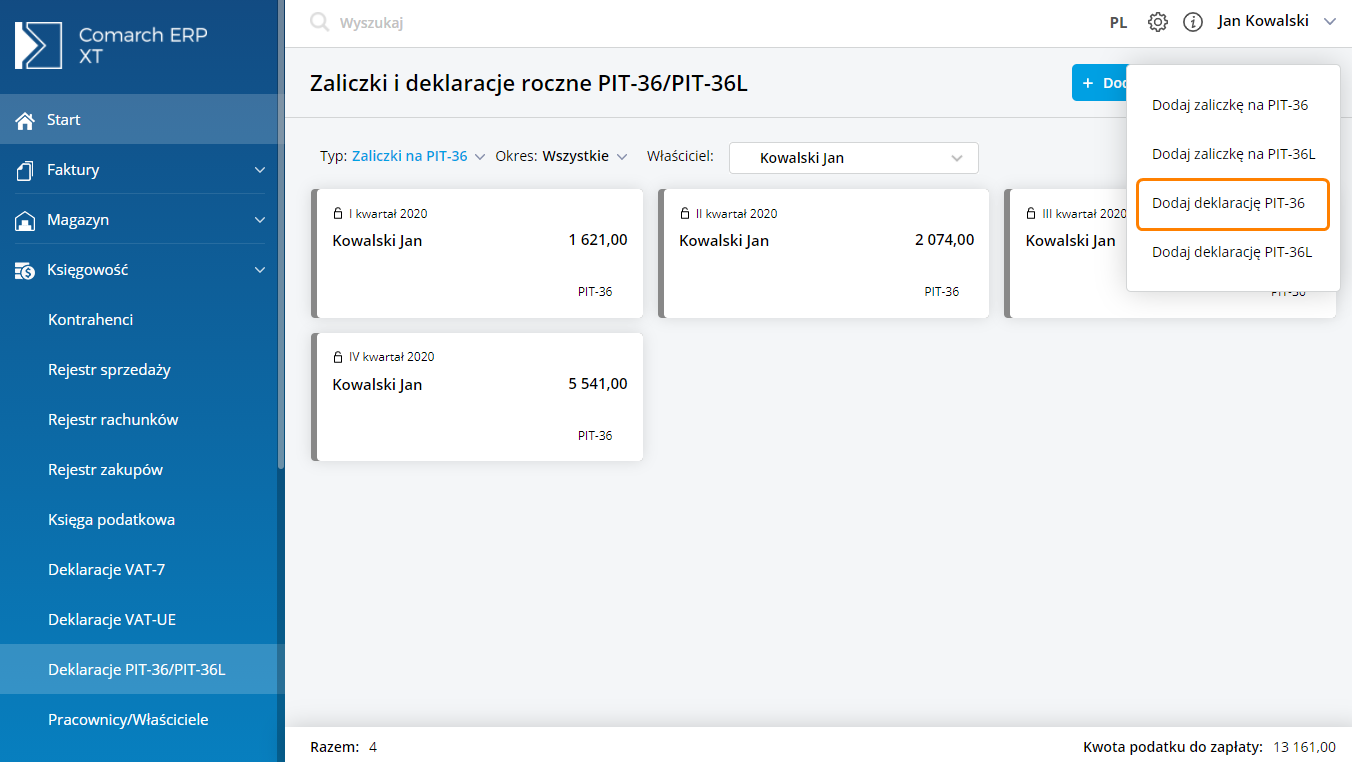Open settings via the gear icon
This screenshot has width=1352, height=762.
[1157, 22]
